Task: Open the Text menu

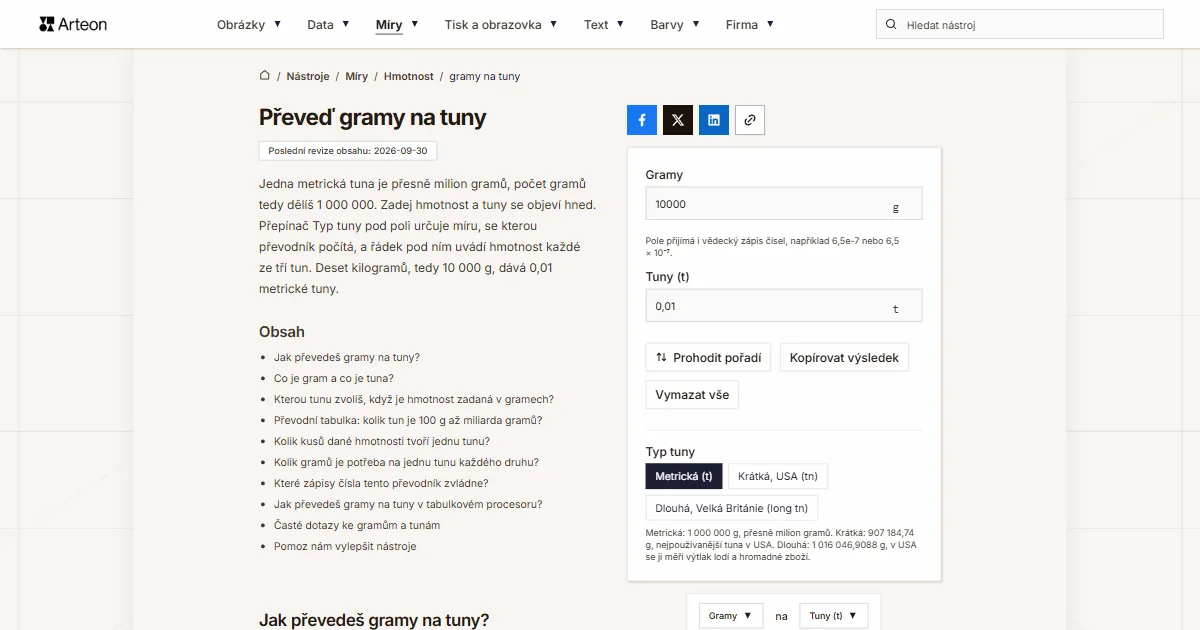Action: coord(604,25)
